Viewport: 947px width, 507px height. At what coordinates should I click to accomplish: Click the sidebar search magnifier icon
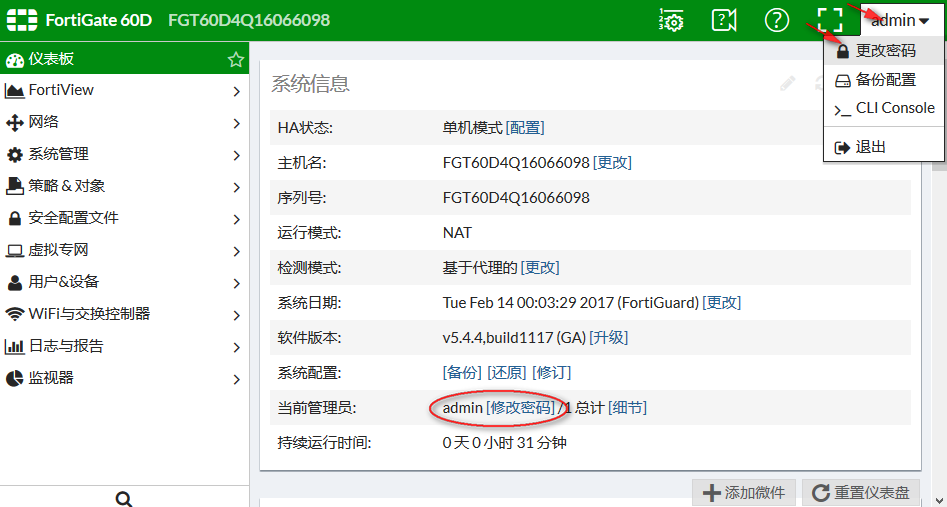pyautogui.click(x=124, y=500)
